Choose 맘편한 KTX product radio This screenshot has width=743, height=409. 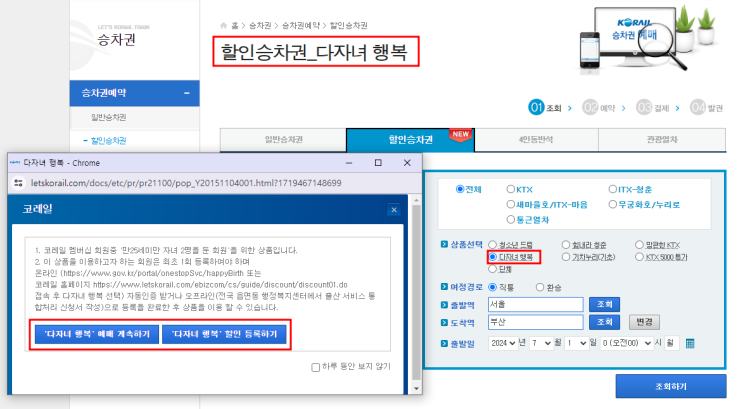639,245
